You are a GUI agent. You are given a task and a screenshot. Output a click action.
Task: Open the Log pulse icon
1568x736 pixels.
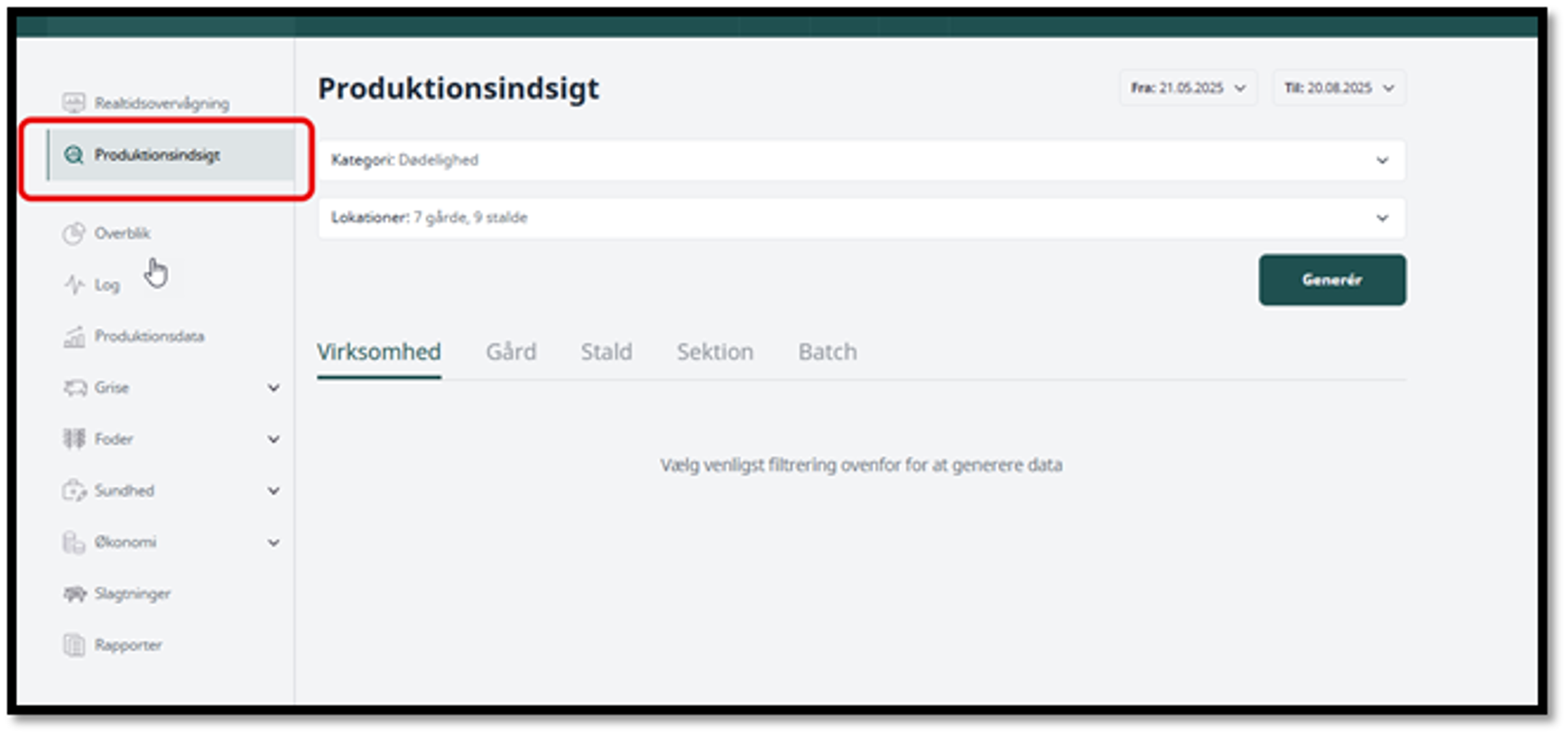click(x=74, y=285)
